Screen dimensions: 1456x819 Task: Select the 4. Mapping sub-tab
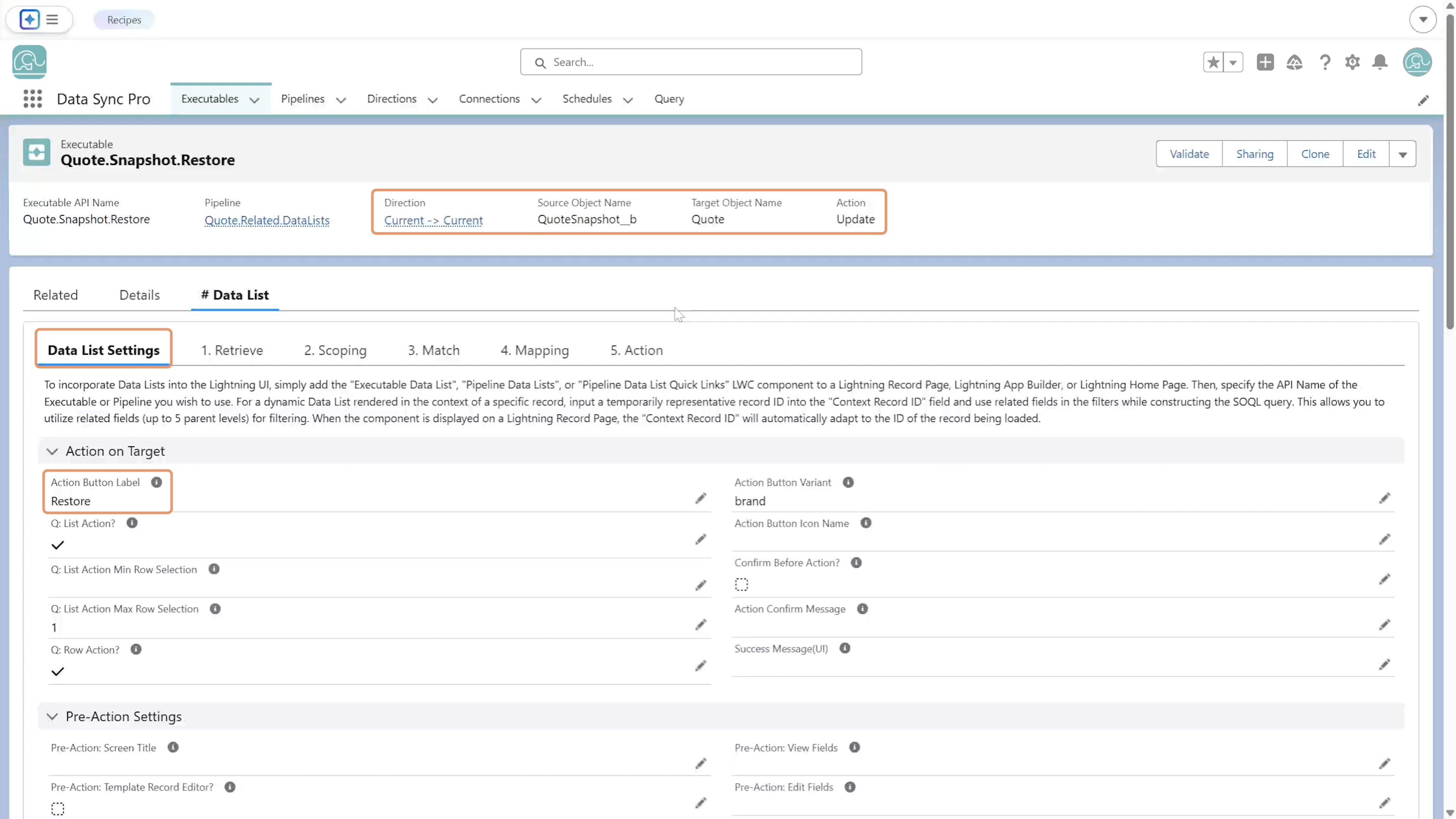(535, 350)
